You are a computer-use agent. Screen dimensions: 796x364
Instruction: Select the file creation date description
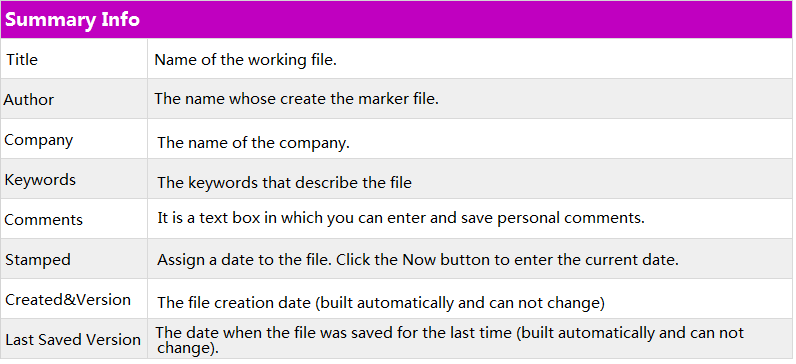pyautogui.click(x=381, y=303)
